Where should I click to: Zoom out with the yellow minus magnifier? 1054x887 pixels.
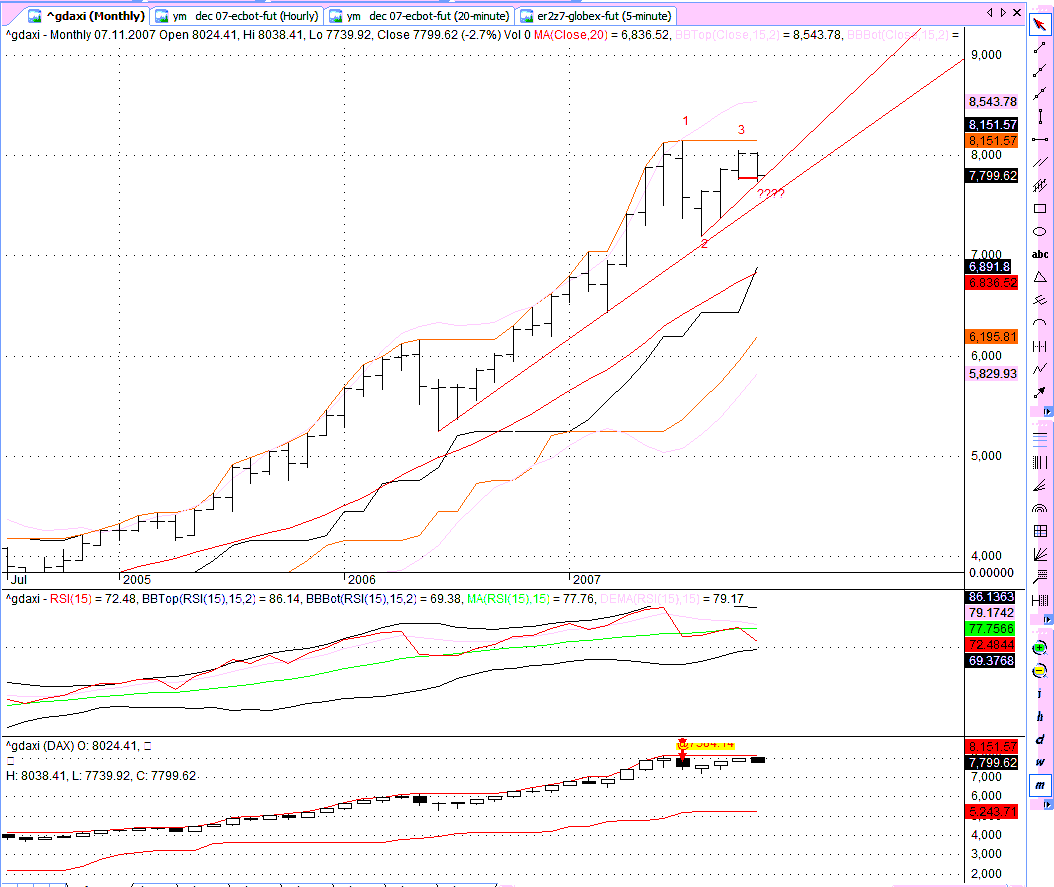click(x=1040, y=671)
